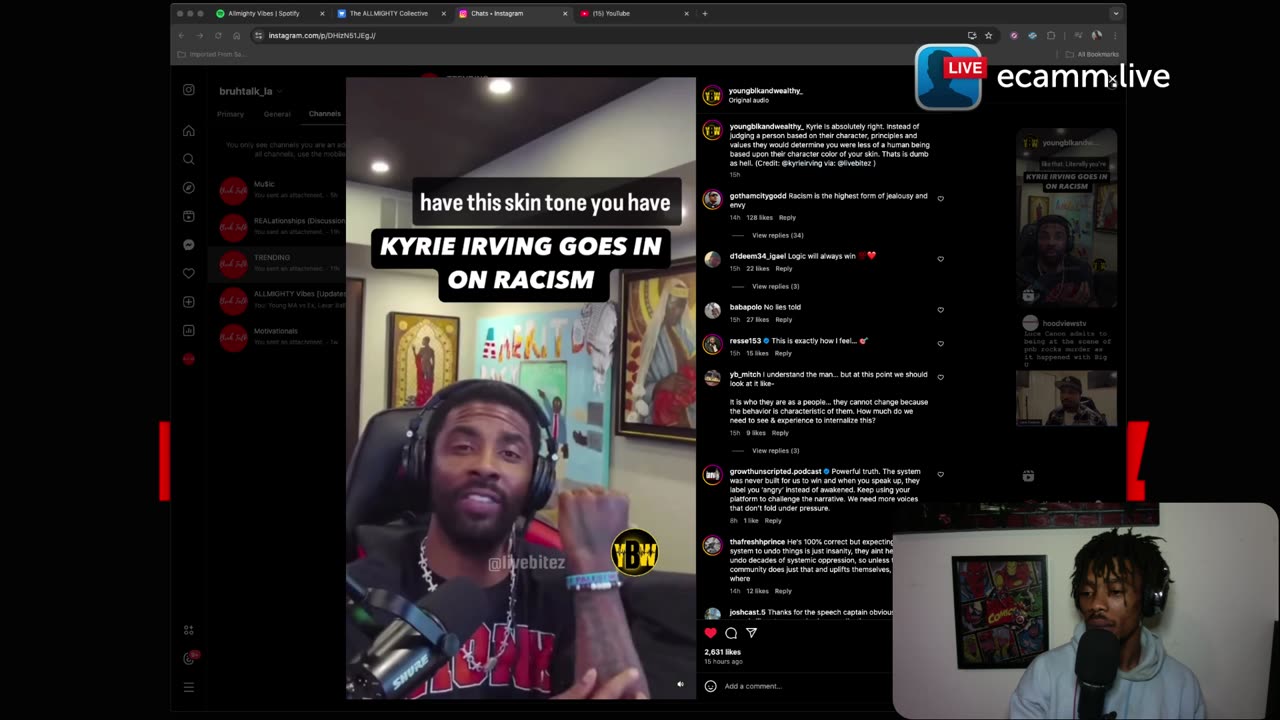Image resolution: width=1280 pixels, height=720 pixels.
Task: Open new browser tab with plus button
Action: click(705, 13)
